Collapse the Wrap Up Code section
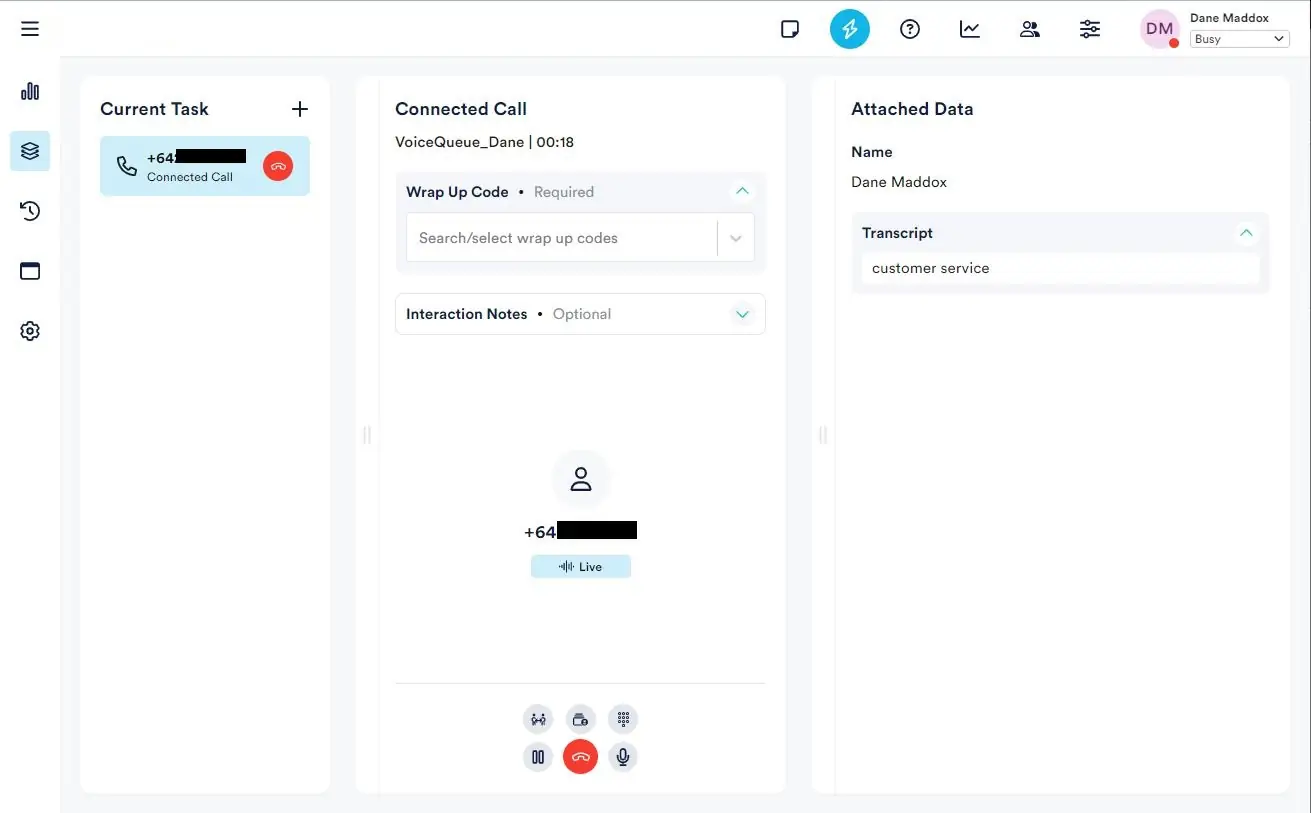Viewport: 1311px width, 813px height. 742,191
